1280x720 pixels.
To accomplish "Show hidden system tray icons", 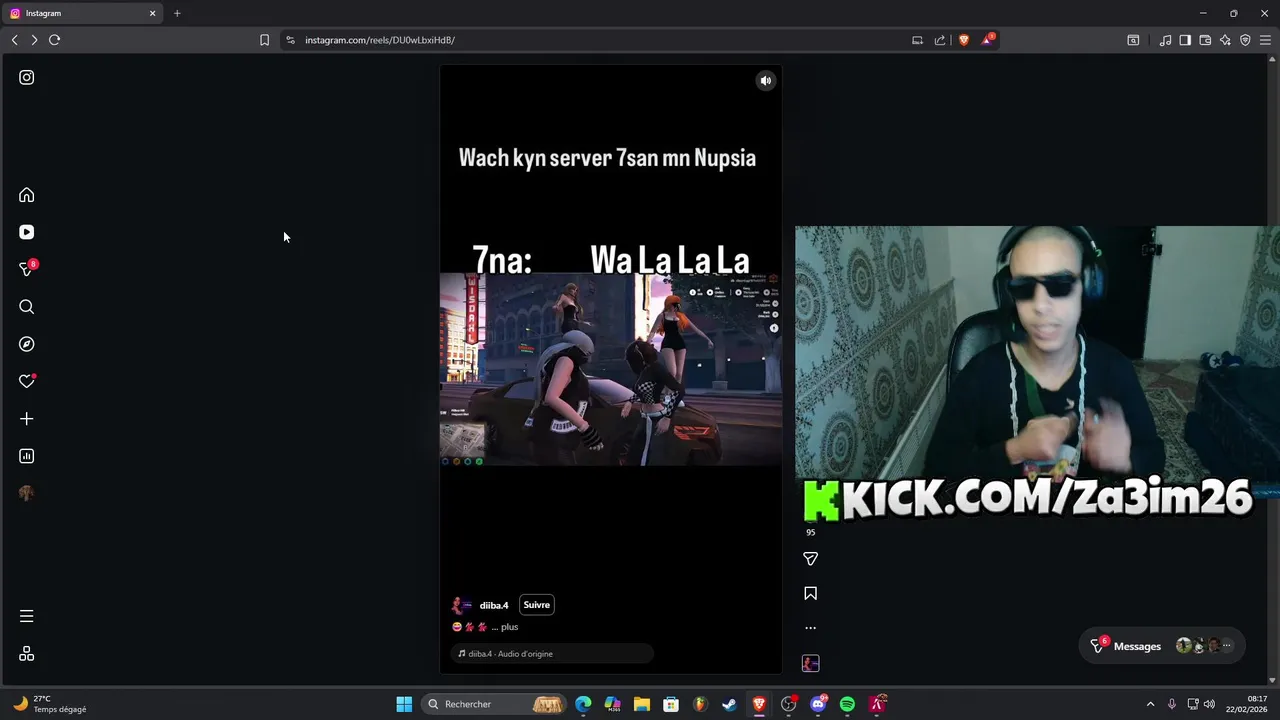I will [1150, 704].
